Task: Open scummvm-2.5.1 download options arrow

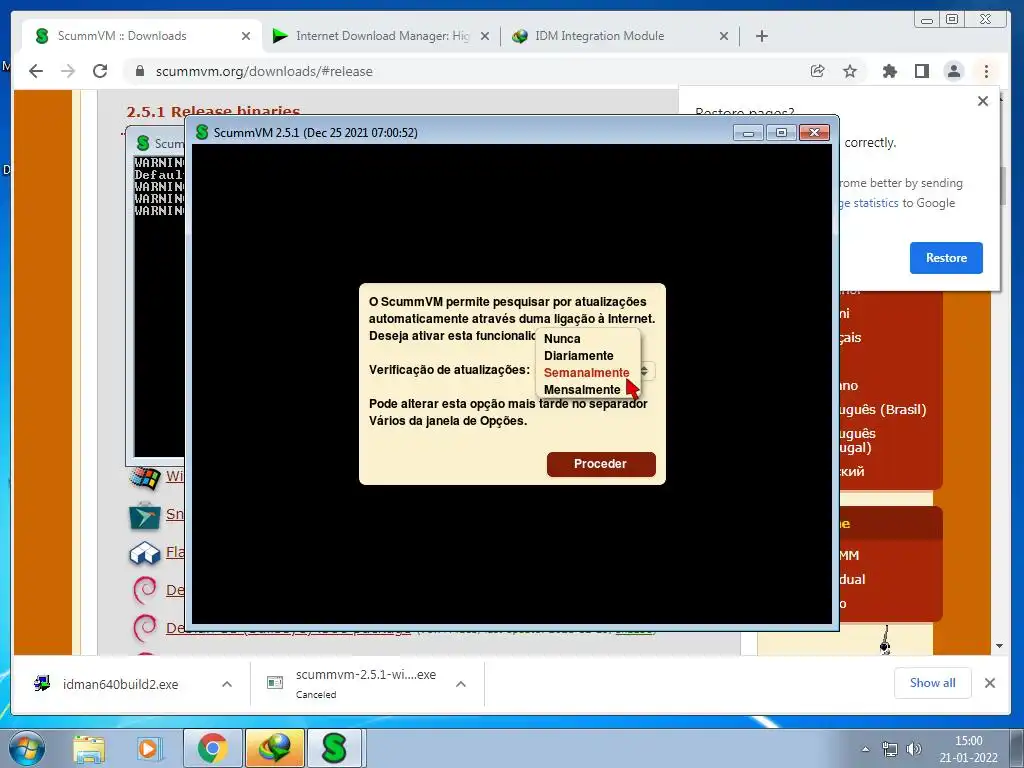Action: click(460, 684)
